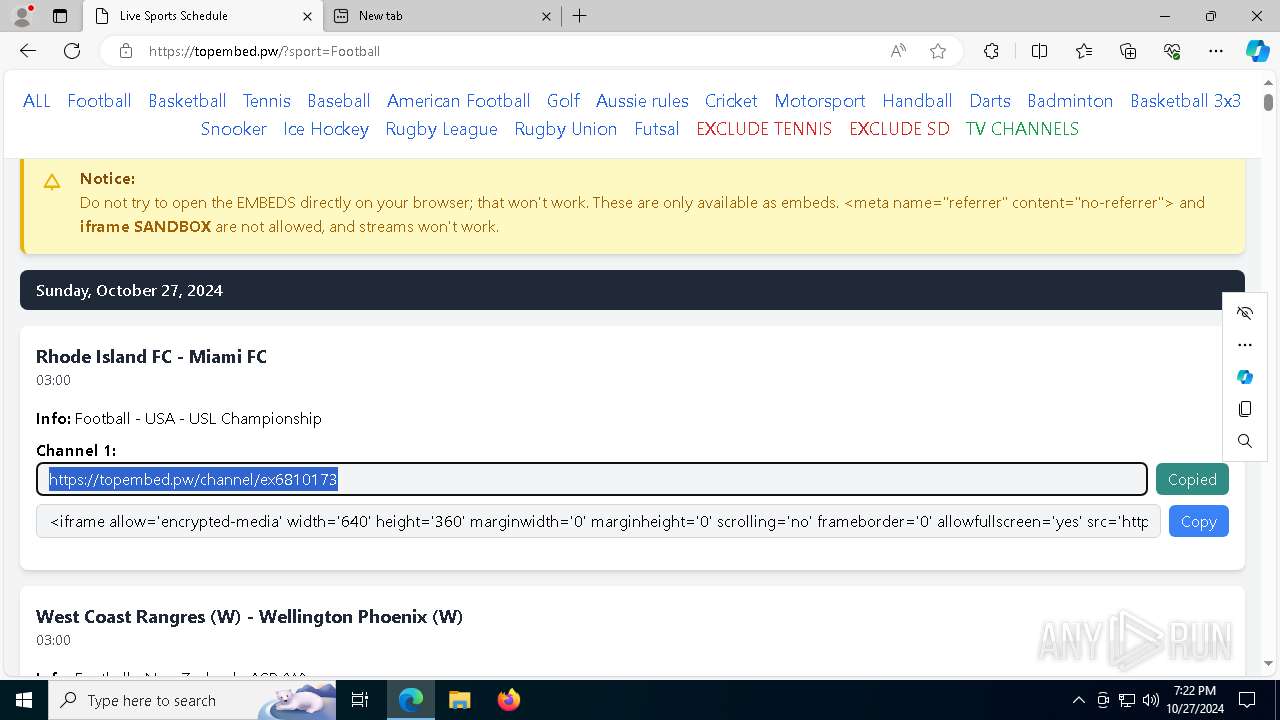Filter schedule by Badminton

[1070, 101]
